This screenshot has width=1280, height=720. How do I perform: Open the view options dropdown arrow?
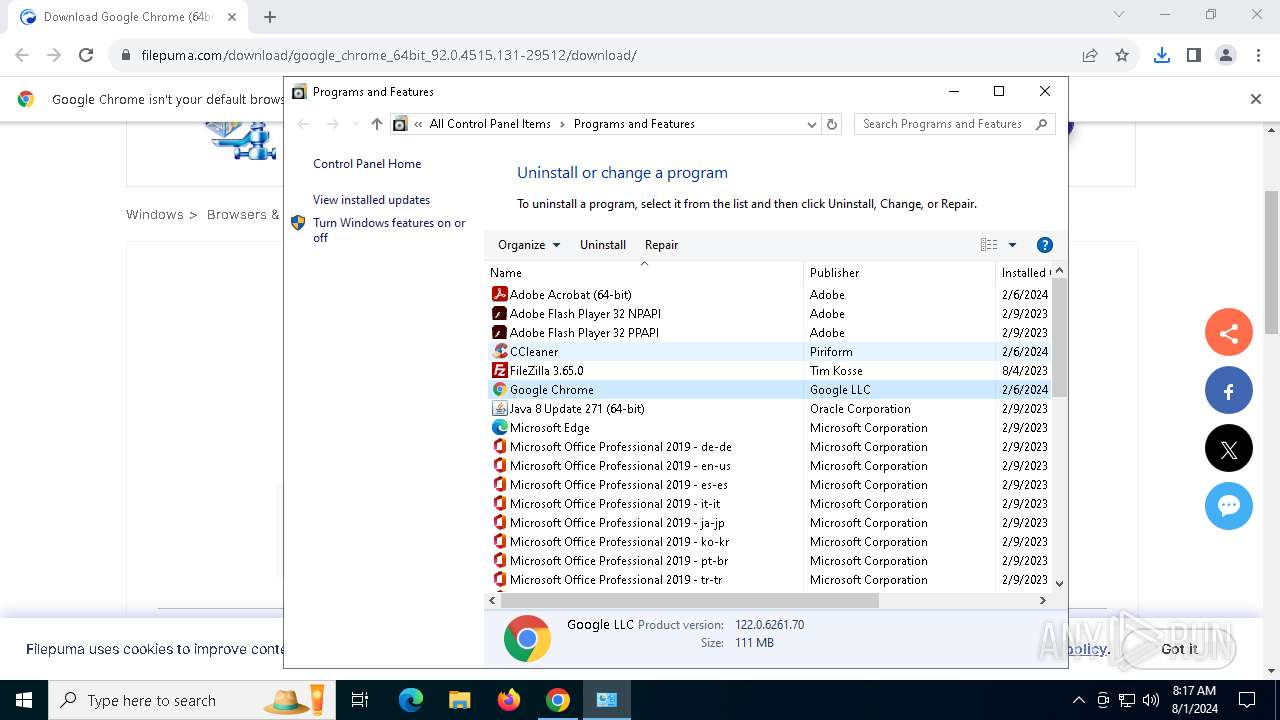point(1012,245)
